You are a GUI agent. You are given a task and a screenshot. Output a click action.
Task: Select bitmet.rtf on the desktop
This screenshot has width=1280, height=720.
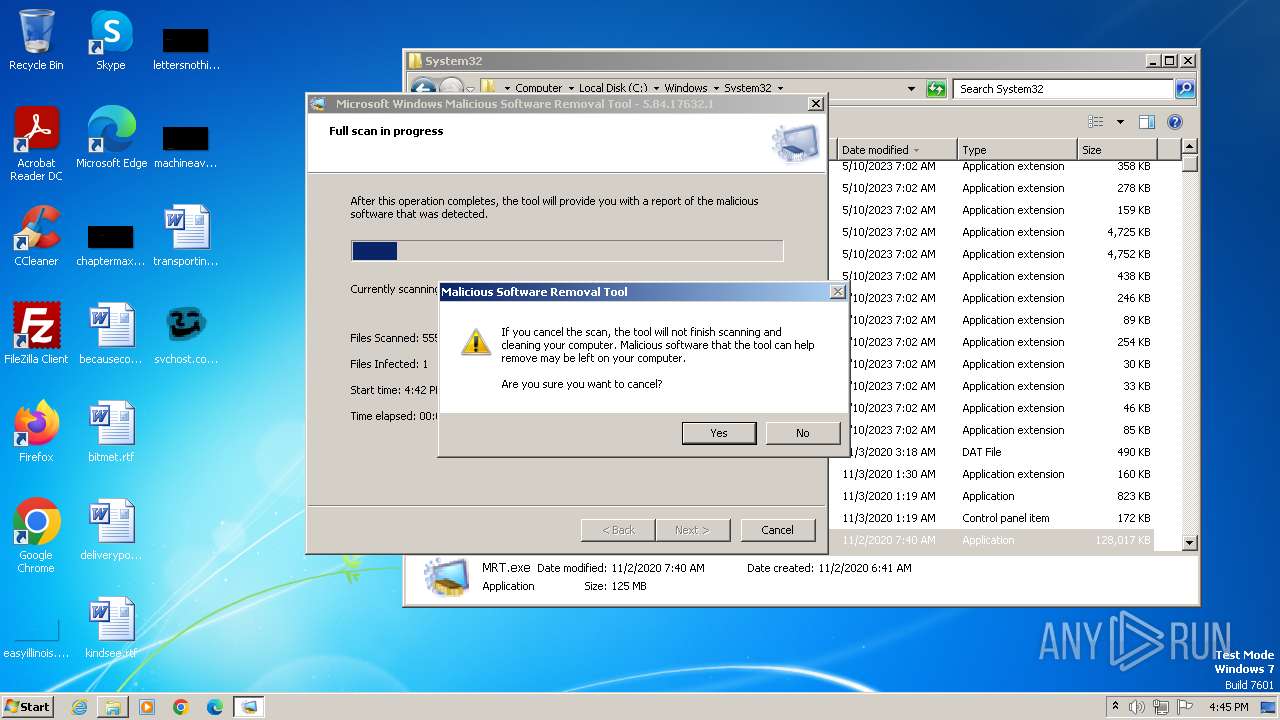pyautogui.click(x=111, y=432)
